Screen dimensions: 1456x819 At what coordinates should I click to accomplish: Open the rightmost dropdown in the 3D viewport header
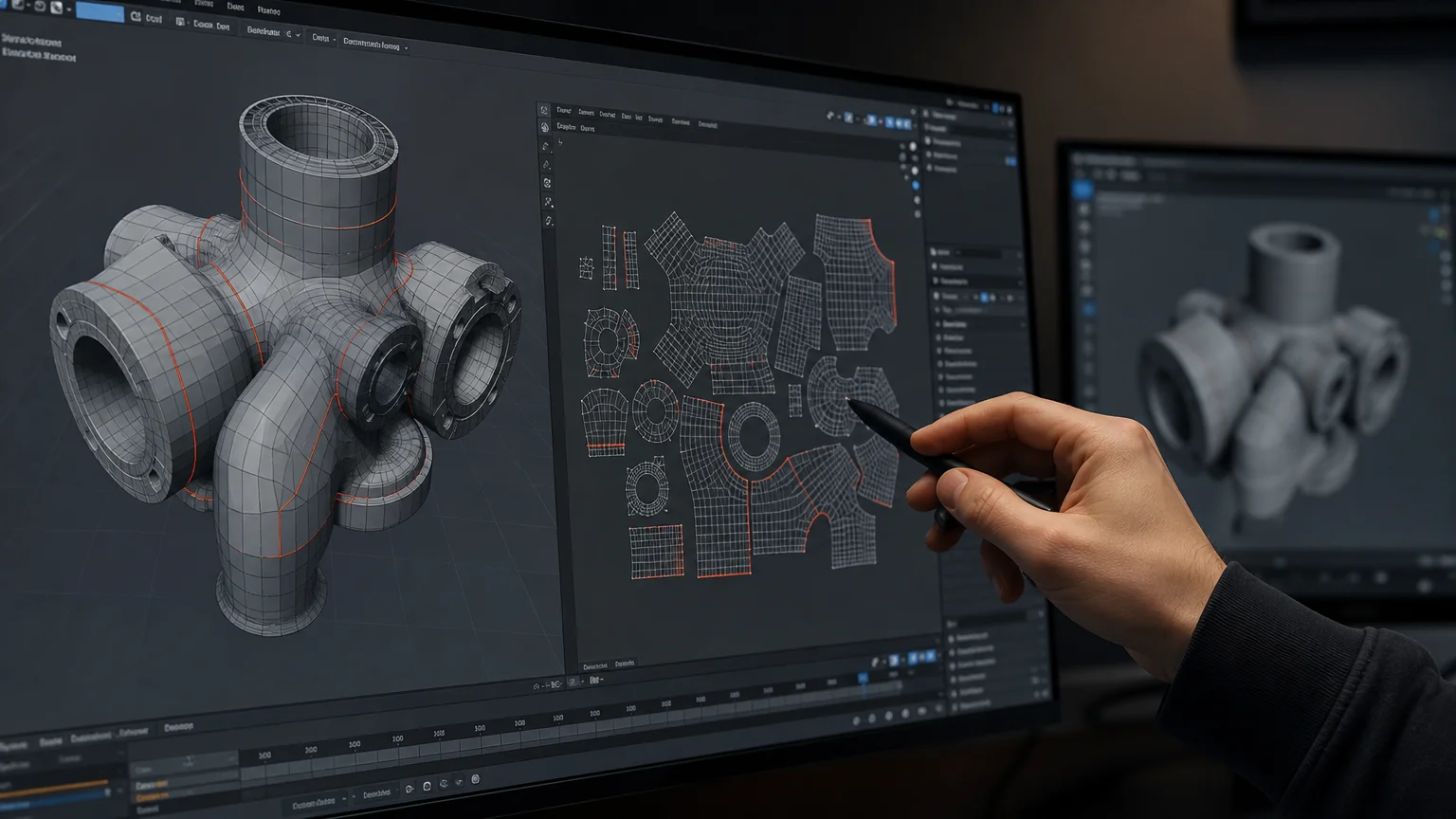tap(376, 44)
